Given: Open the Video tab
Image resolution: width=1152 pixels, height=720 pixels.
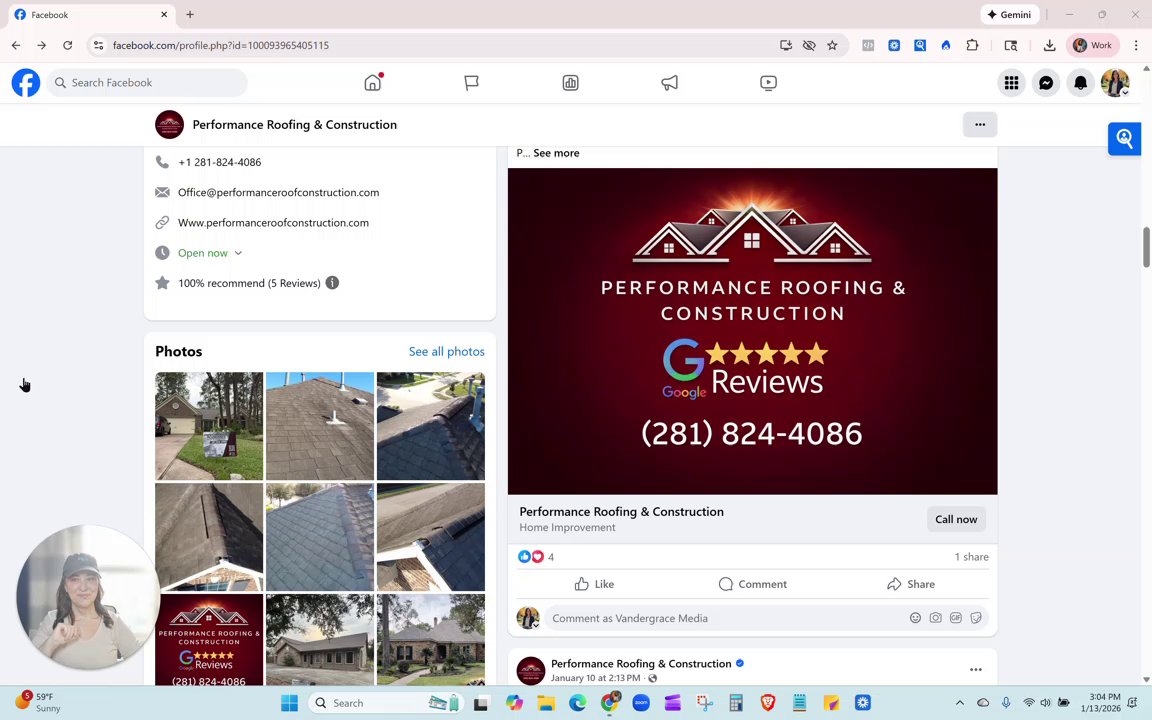Looking at the screenshot, I should pos(768,83).
